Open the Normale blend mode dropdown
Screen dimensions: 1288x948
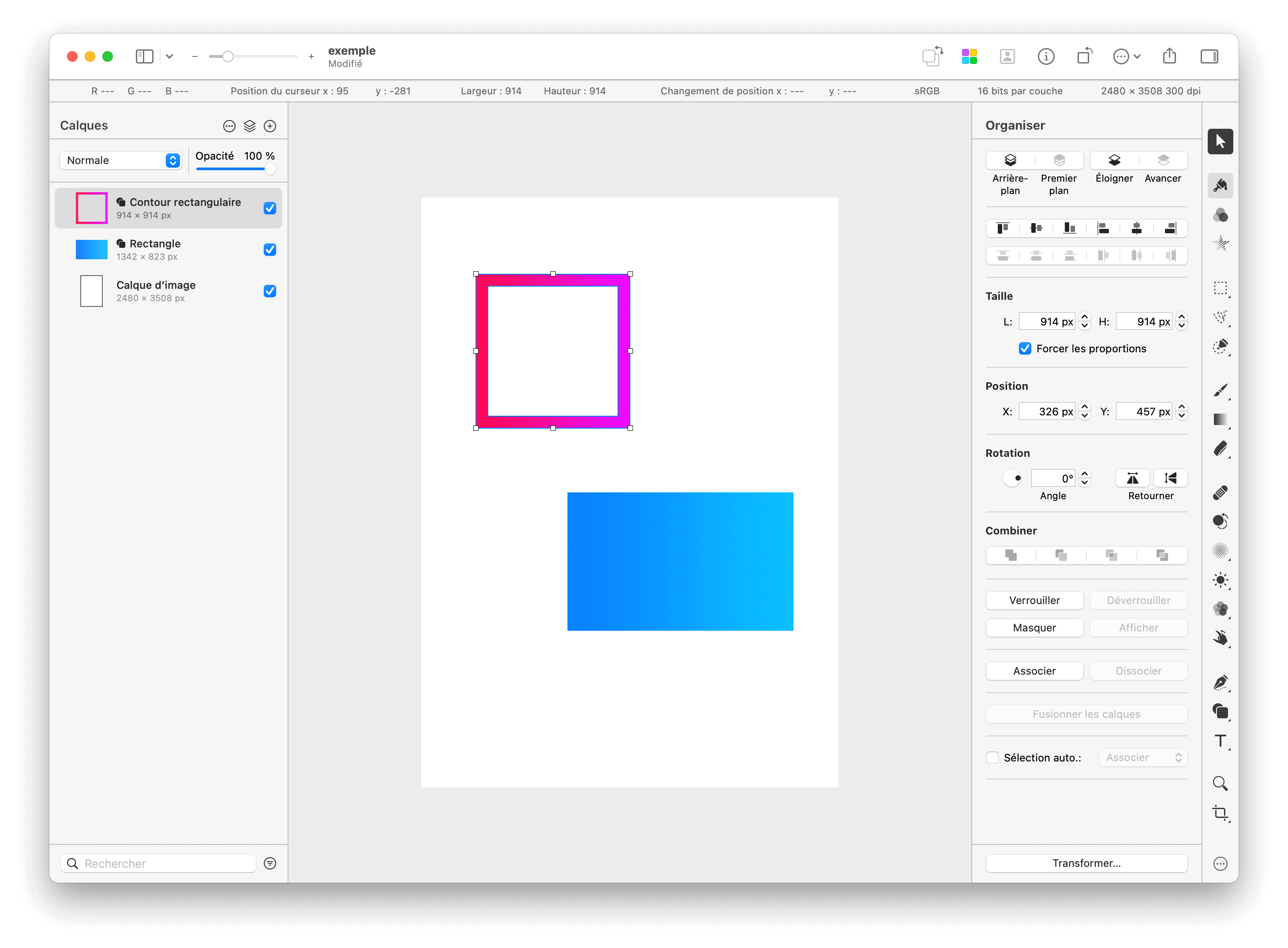[x=121, y=160]
